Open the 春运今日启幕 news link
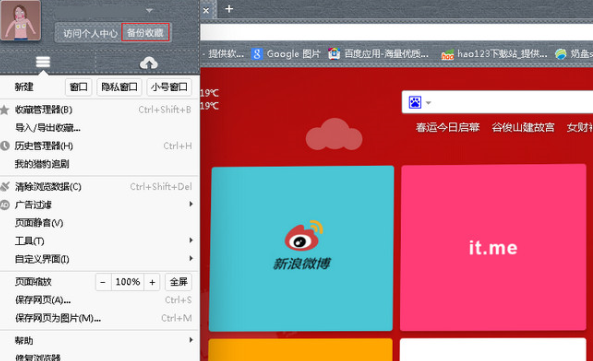Screen dimensions: 593x361 click(448, 127)
